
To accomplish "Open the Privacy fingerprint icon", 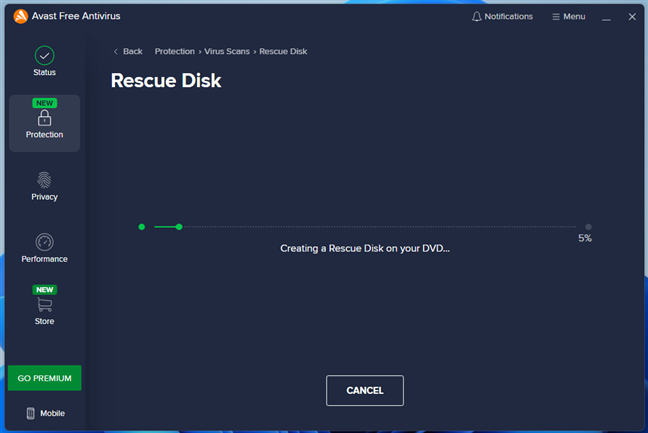I will tap(44, 180).
